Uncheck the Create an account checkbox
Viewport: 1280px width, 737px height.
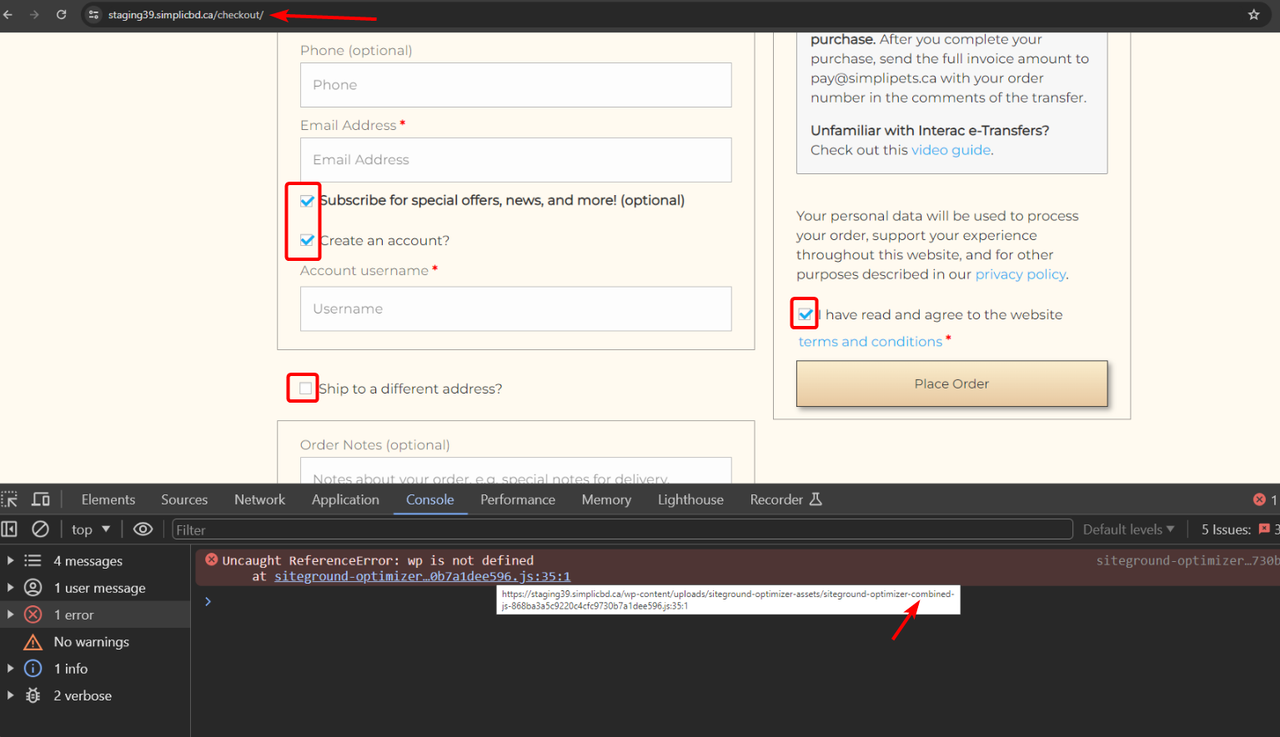(x=307, y=240)
